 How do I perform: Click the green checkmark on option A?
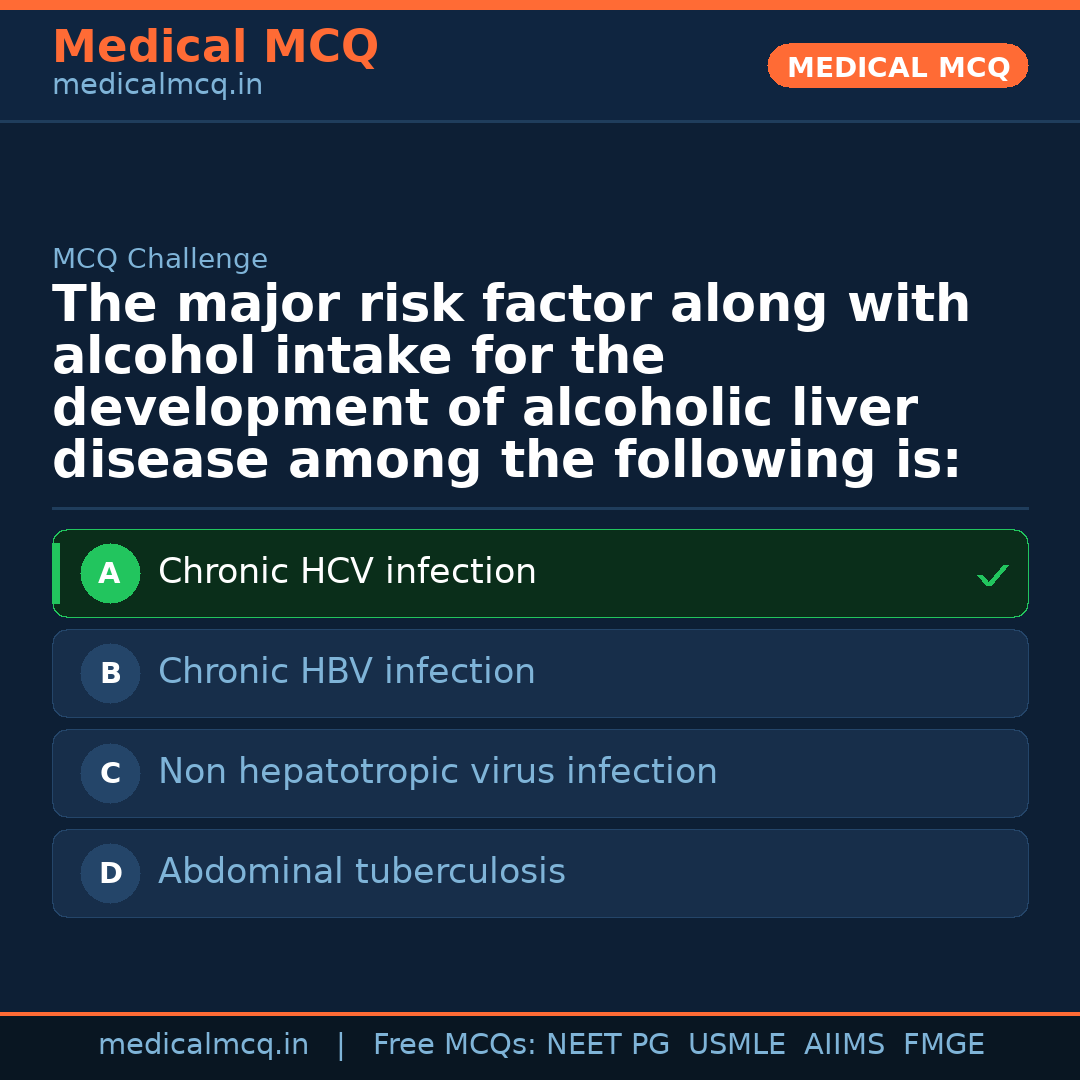(x=992, y=575)
